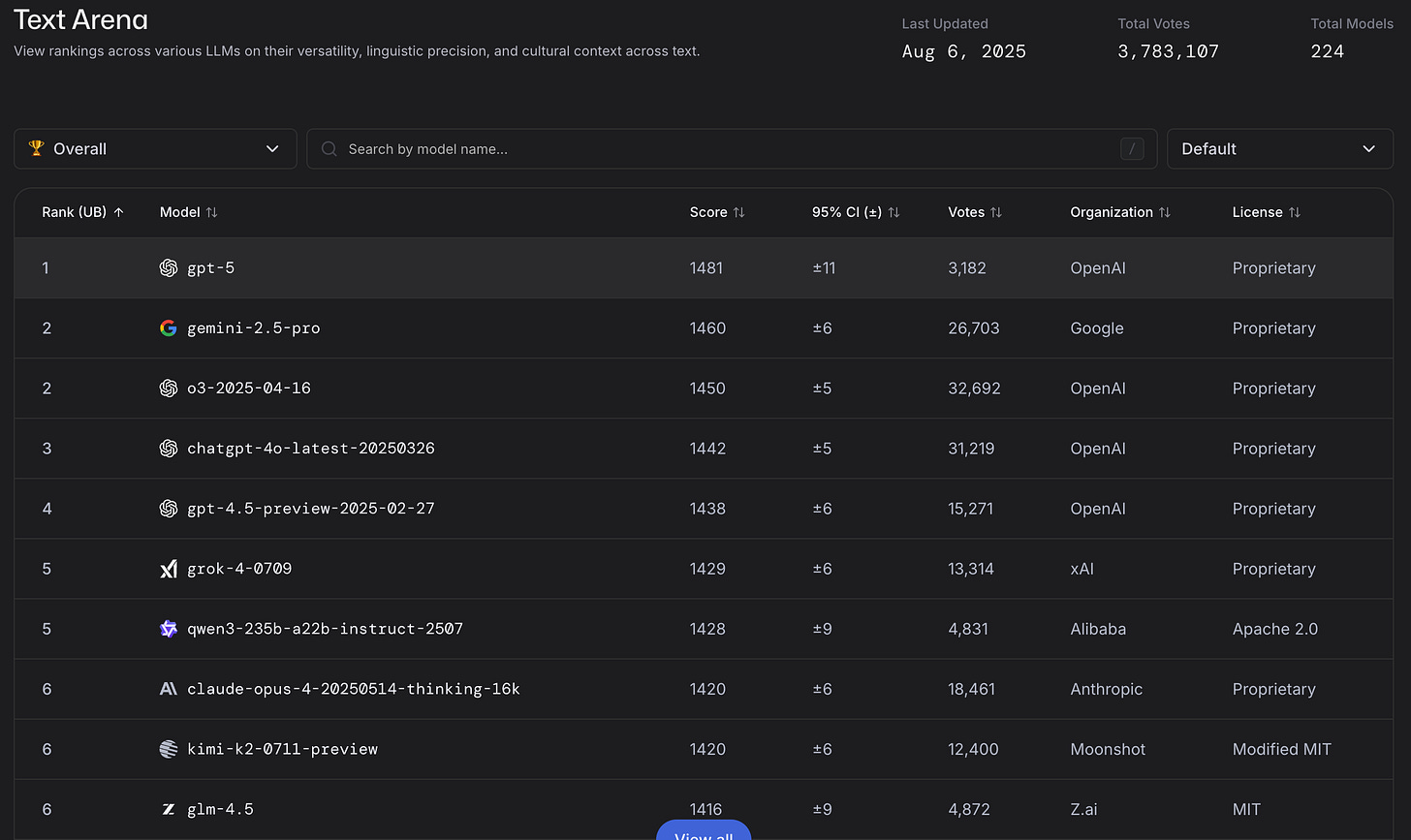This screenshot has height=840, width=1411.
Task: Click the slash shortcut badge in search box
Action: [1132, 148]
